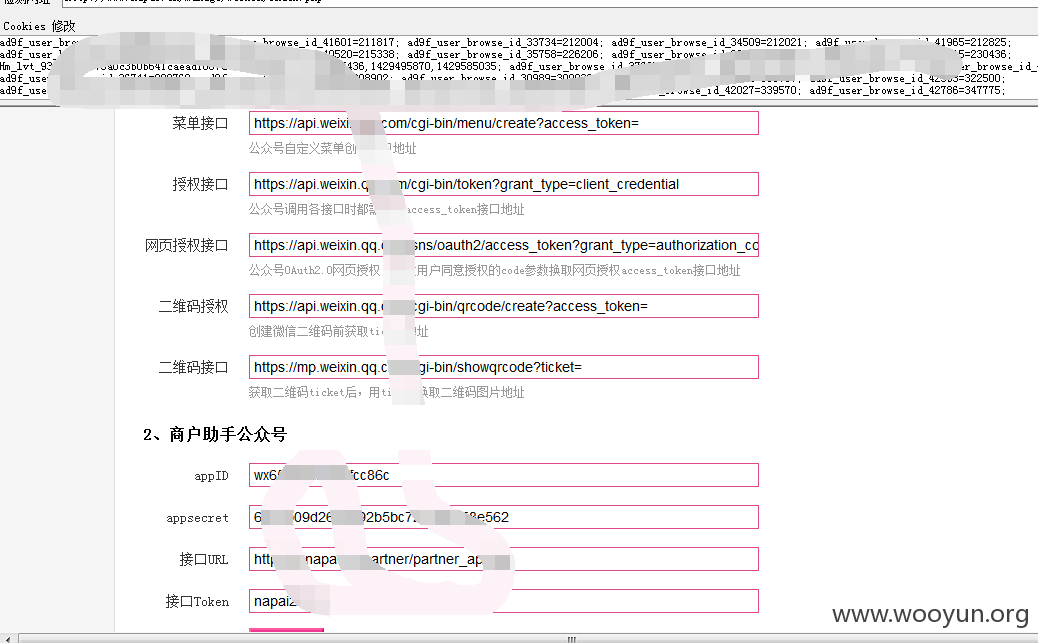Click the 网页授权接口 label
This screenshot has width=1038, height=643.
(x=187, y=245)
